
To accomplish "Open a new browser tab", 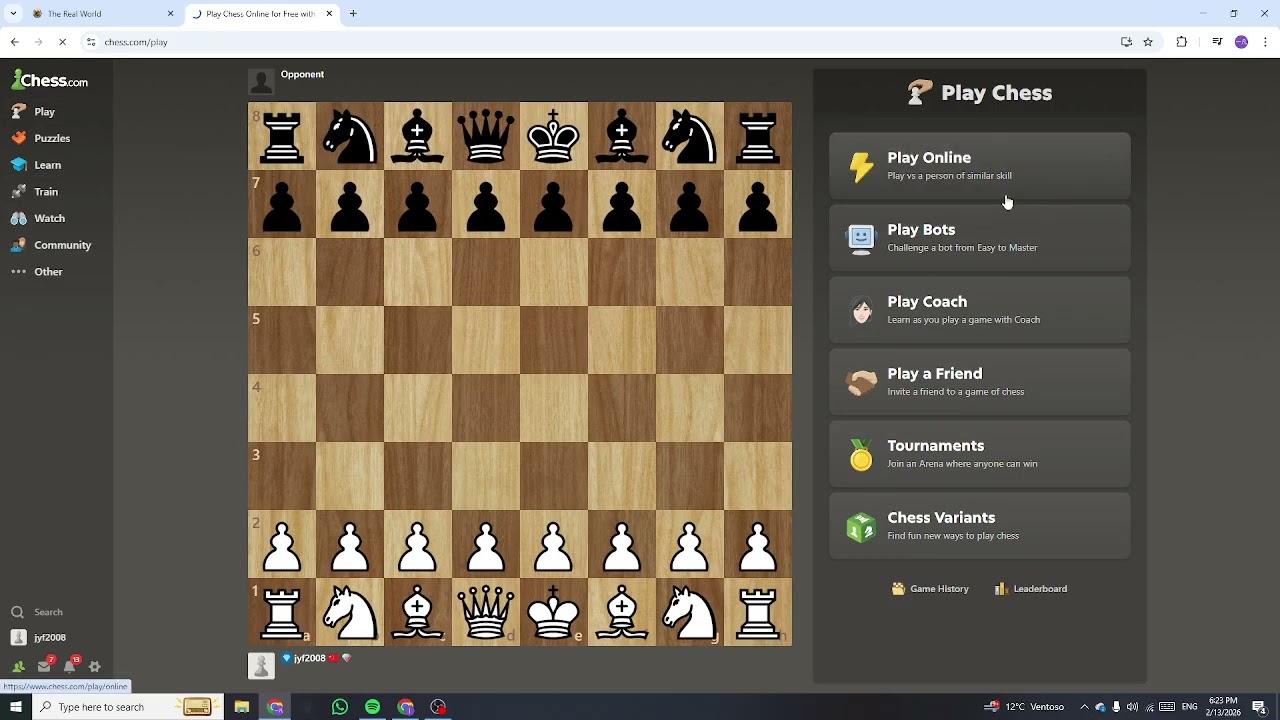I will pos(353,14).
